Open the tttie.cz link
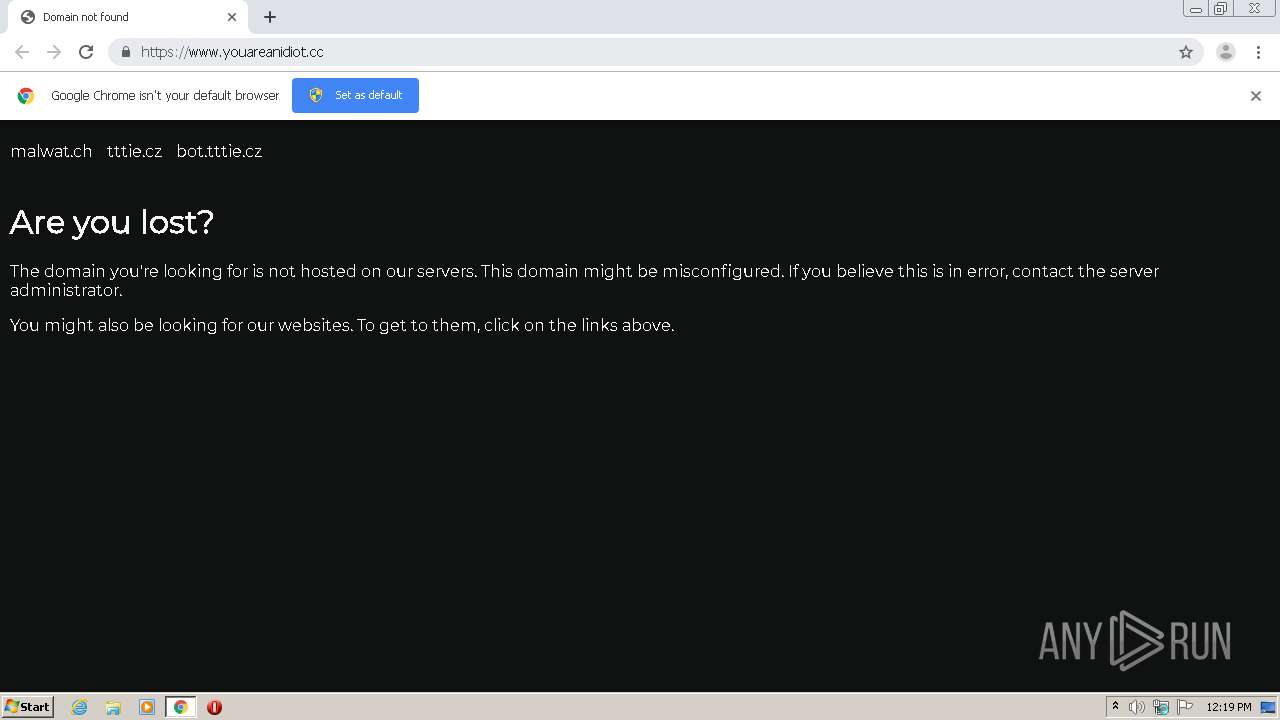The image size is (1280, 720). coord(134,151)
